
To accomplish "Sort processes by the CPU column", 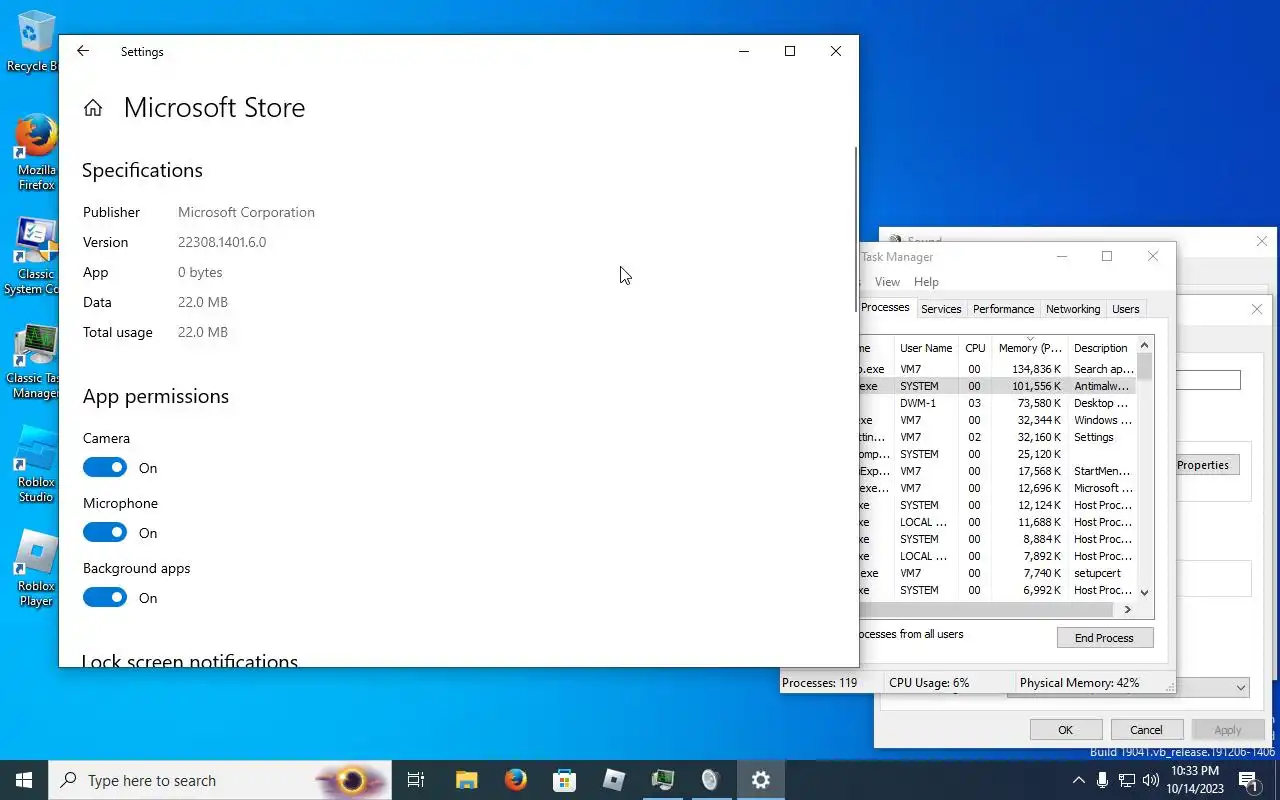I will tap(975, 348).
